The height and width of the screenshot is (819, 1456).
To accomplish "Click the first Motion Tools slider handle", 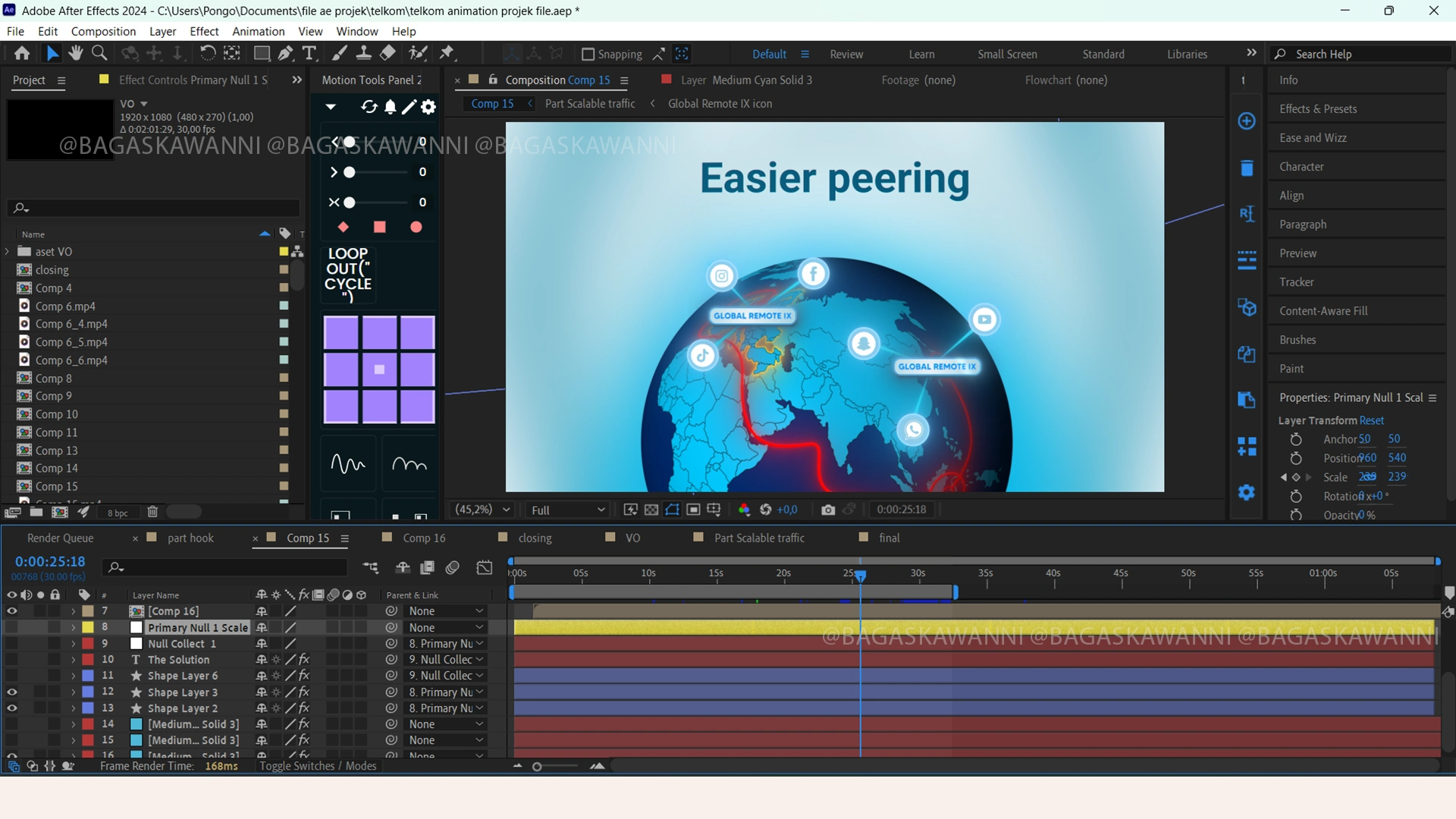I will click(x=350, y=142).
